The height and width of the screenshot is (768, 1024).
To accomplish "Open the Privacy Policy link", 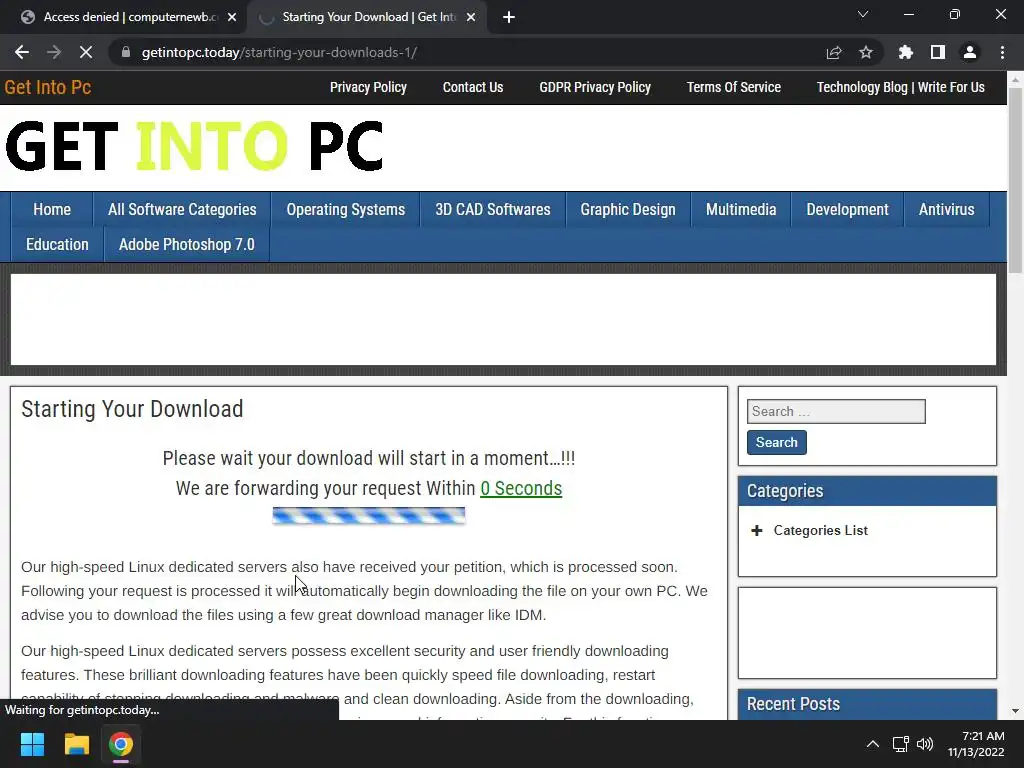I will pyautogui.click(x=368, y=87).
